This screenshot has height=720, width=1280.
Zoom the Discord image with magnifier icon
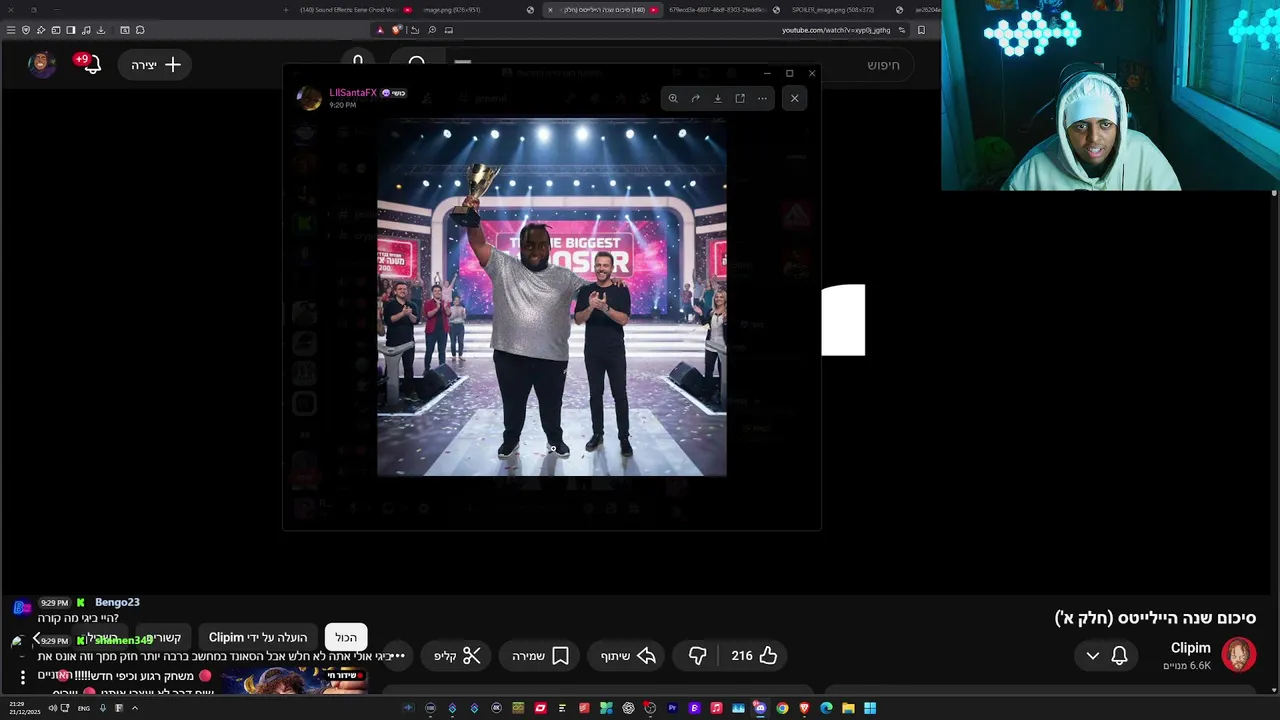(x=673, y=98)
